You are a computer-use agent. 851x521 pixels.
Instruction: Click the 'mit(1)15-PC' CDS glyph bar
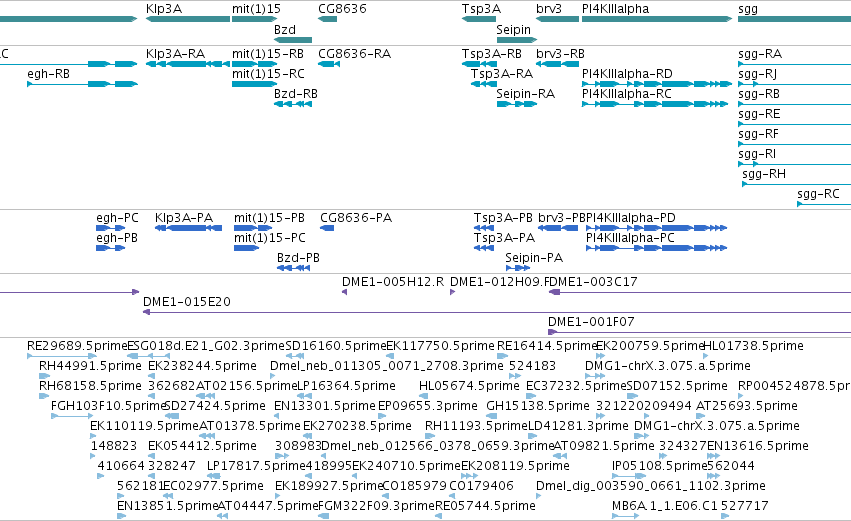tap(246, 248)
